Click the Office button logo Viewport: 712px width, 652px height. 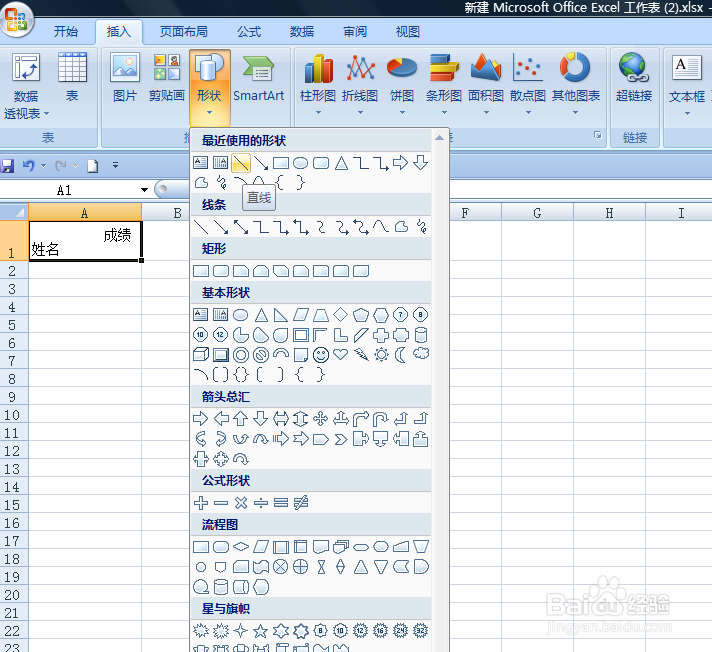click(17, 20)
